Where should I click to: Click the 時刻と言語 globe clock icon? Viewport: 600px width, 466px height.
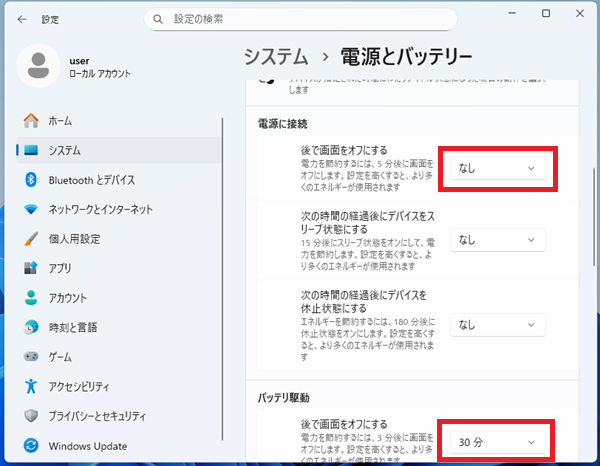(x=31, y=327)
